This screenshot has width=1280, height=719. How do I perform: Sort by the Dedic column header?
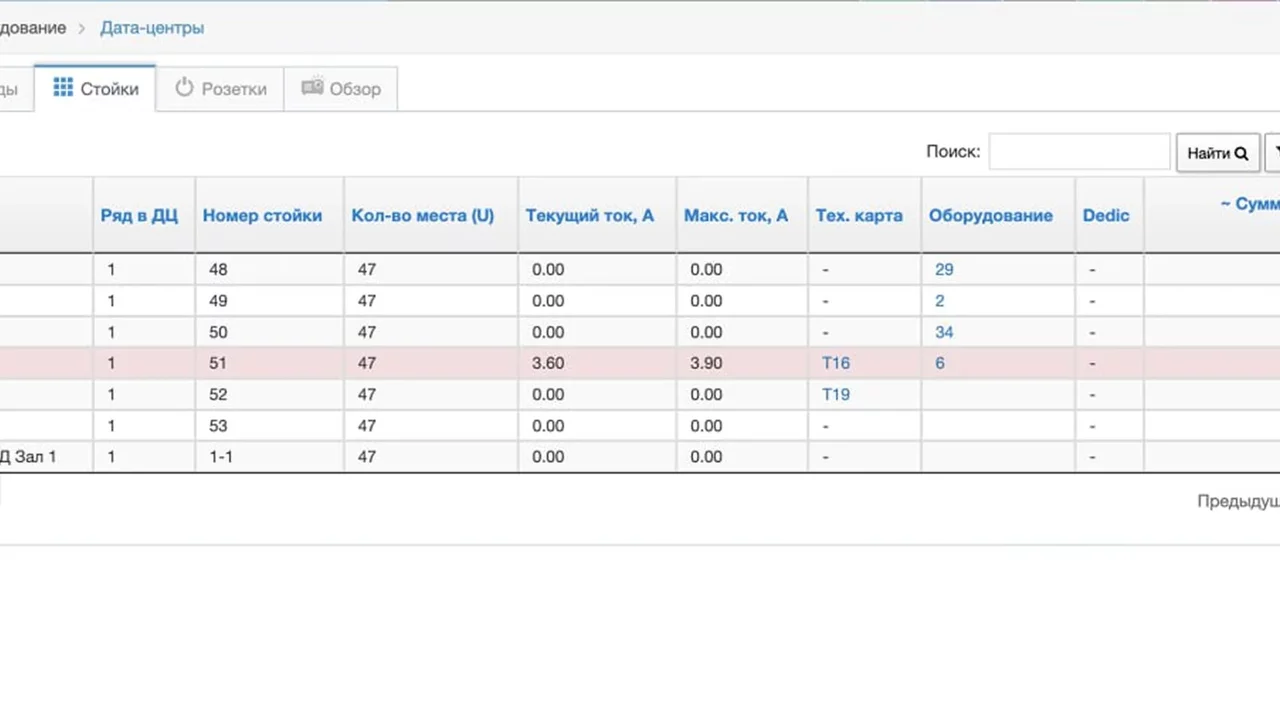tap(1105, 215)
